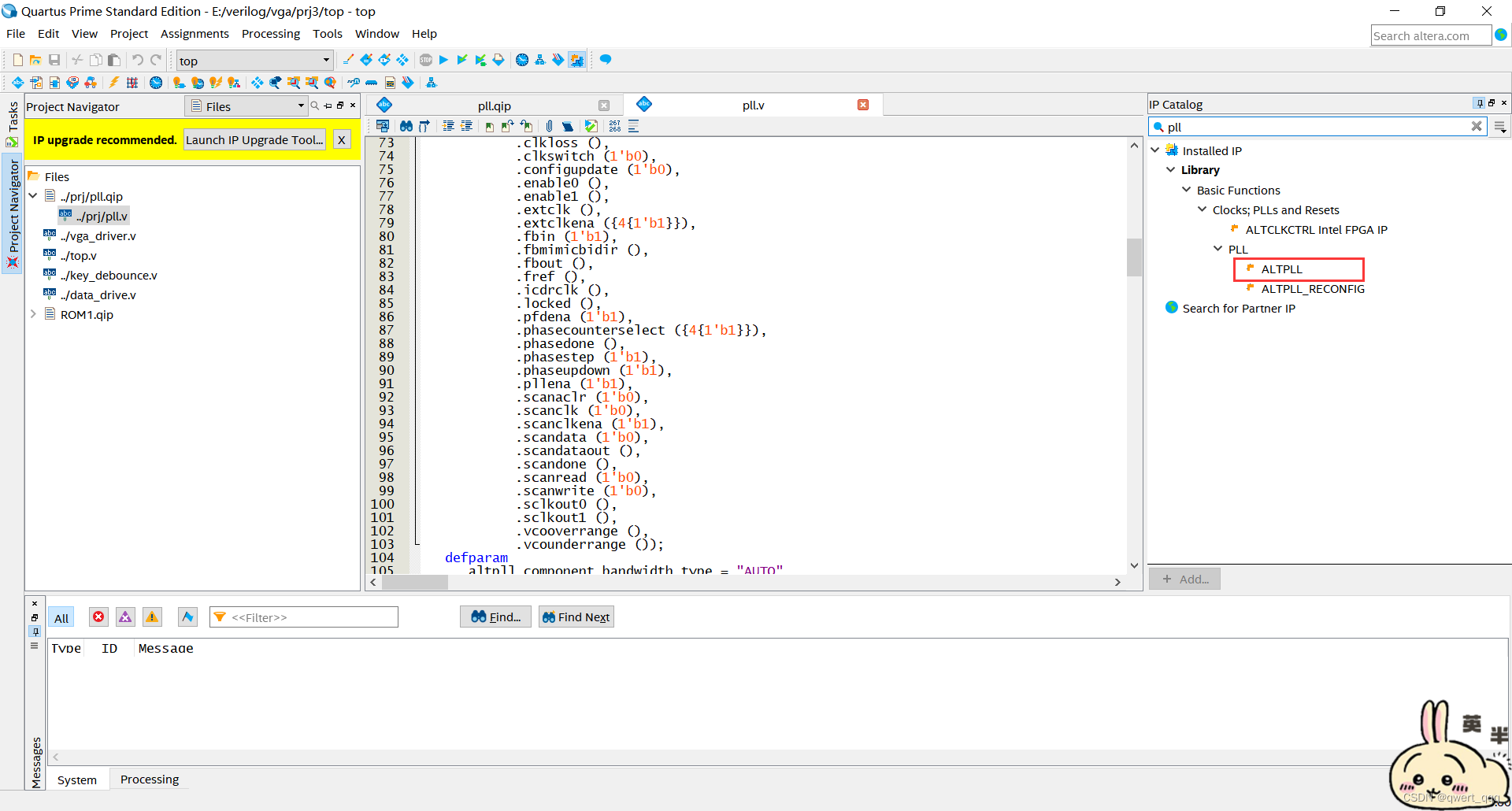
Task: Collapse the Library node in IP Catalog
Action: 1171,170
